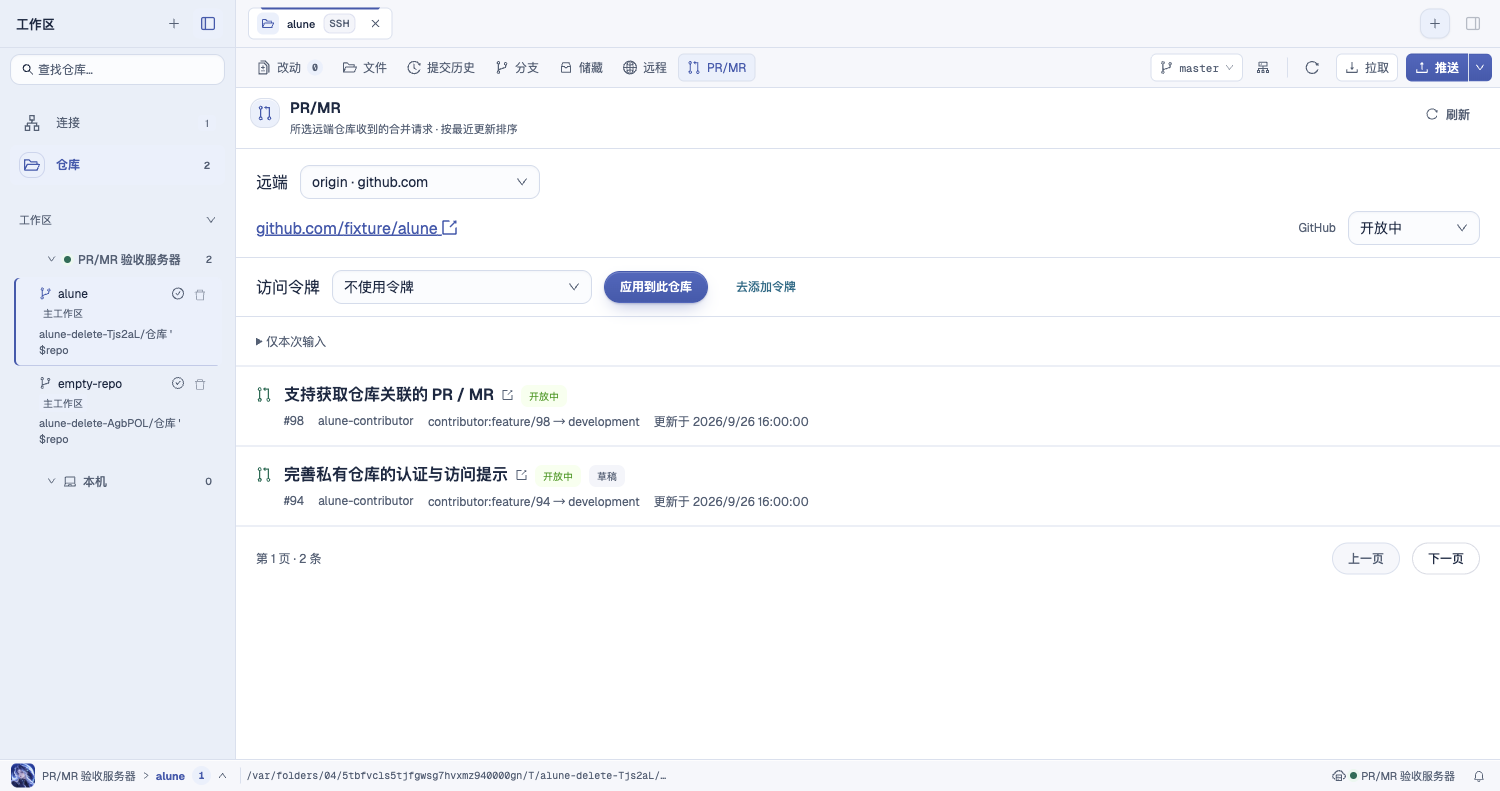The height and width of the screenshot is (791, 1500).
Task: Switch to the 改动 tab
Action: pyautogui.click(x=289, y=67)
